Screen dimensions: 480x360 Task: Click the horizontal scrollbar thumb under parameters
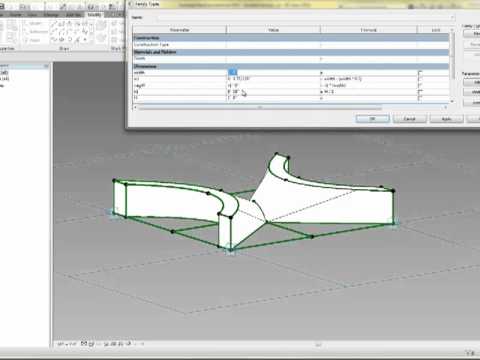click(260, 107)
